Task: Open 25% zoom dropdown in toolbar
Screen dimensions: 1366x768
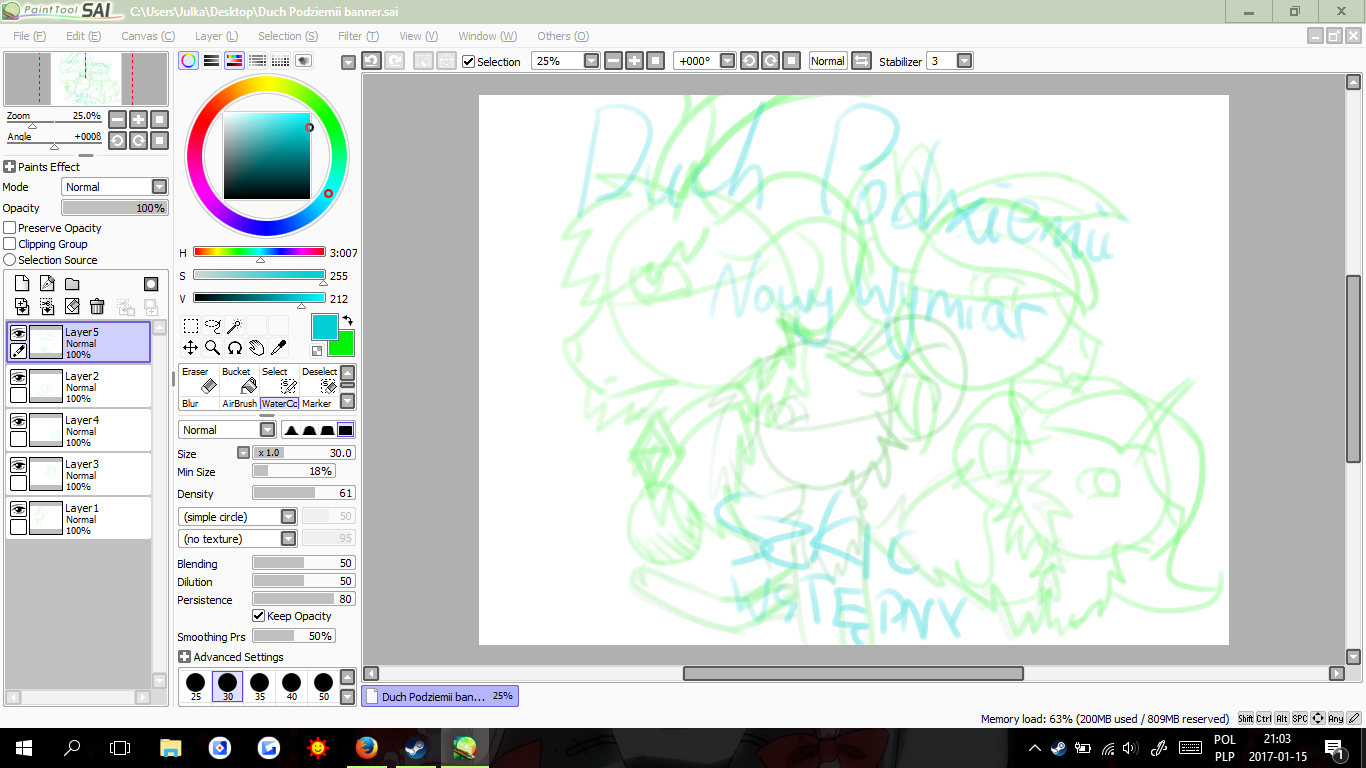Action: [x=591, y=61]
